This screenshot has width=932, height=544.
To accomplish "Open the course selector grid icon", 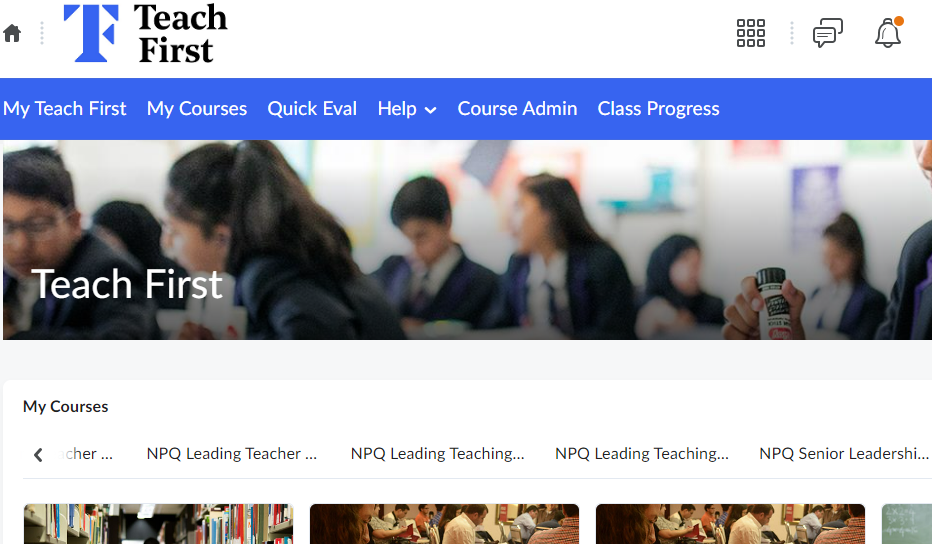I will click(751, 33).
